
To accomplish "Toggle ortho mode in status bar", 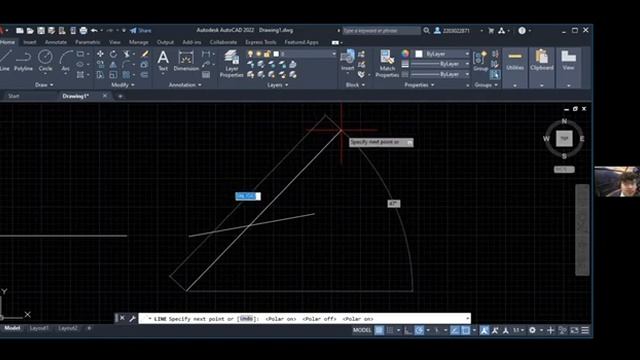I will point(408,330).
